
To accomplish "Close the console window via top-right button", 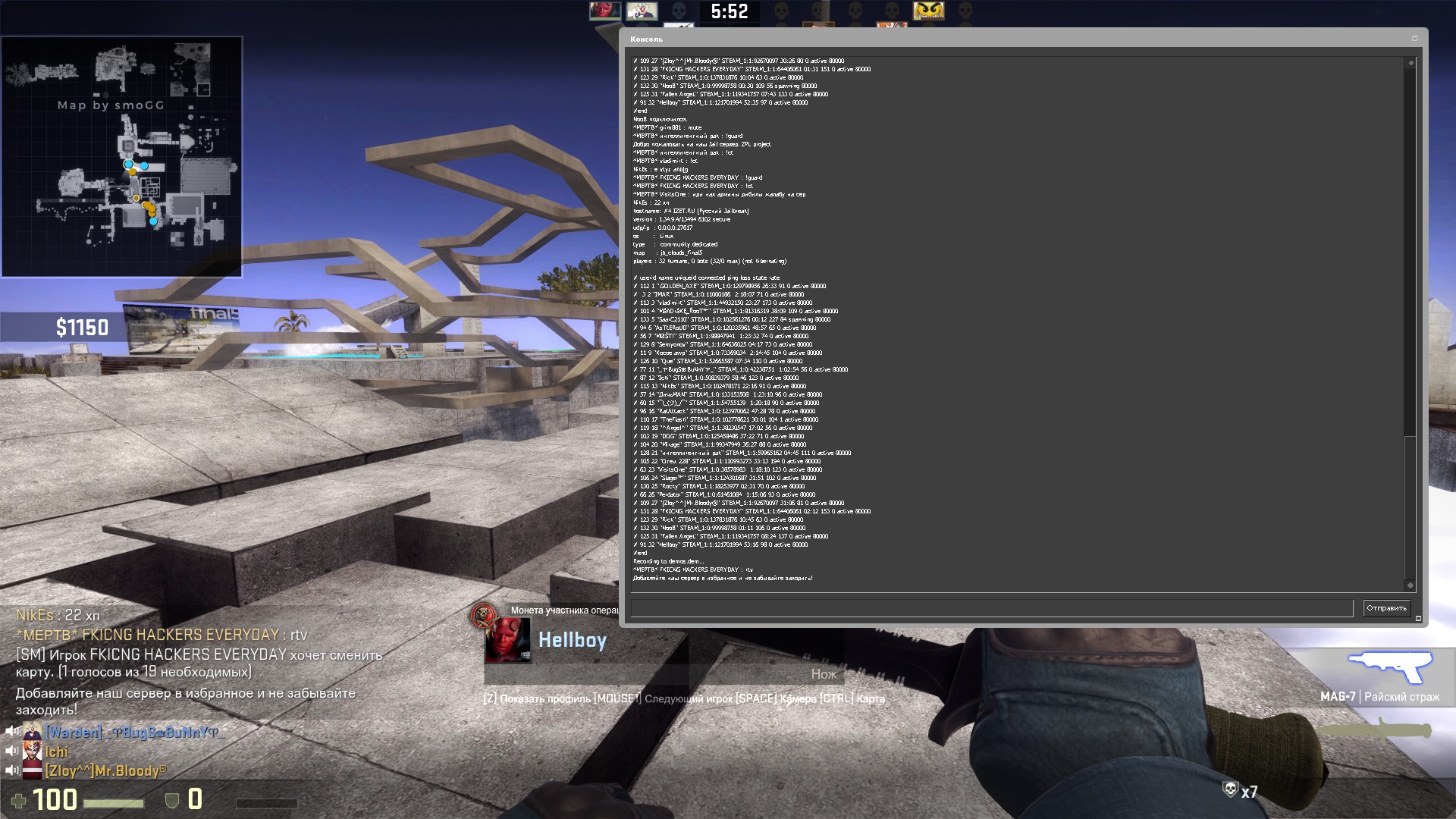I will tap(1414, 39).
